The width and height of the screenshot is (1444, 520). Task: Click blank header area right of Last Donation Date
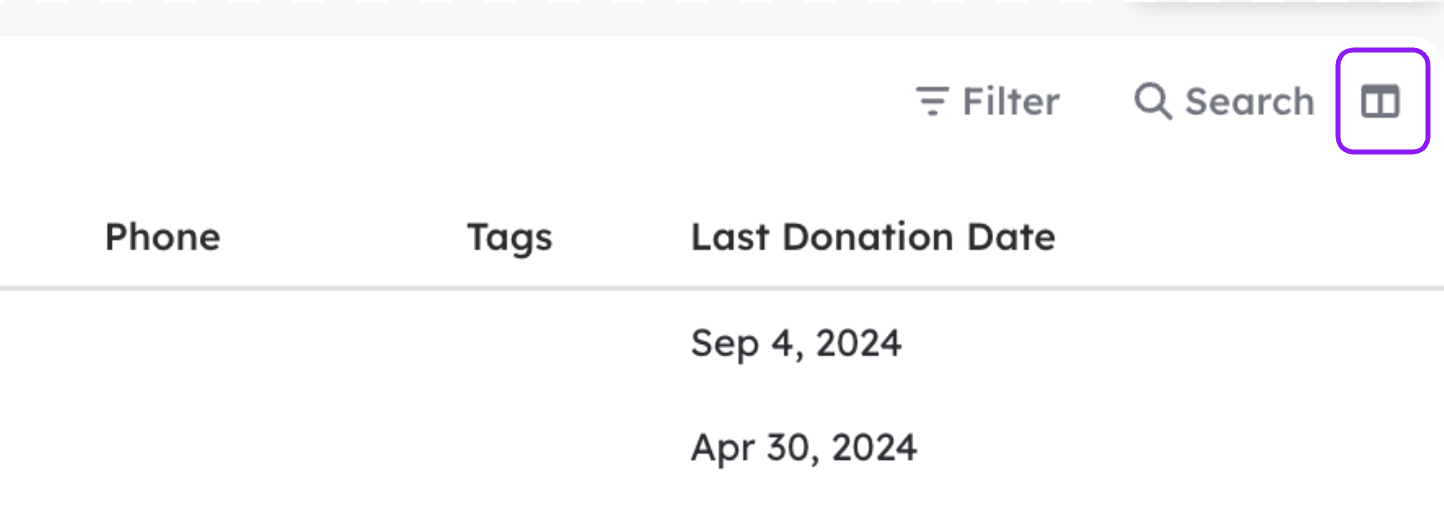coord(1250,237)
